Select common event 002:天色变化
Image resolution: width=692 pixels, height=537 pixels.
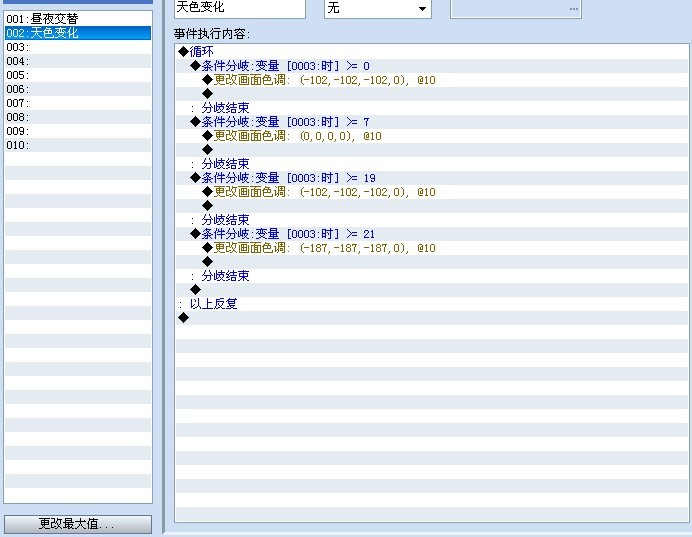tap(78, 33)
